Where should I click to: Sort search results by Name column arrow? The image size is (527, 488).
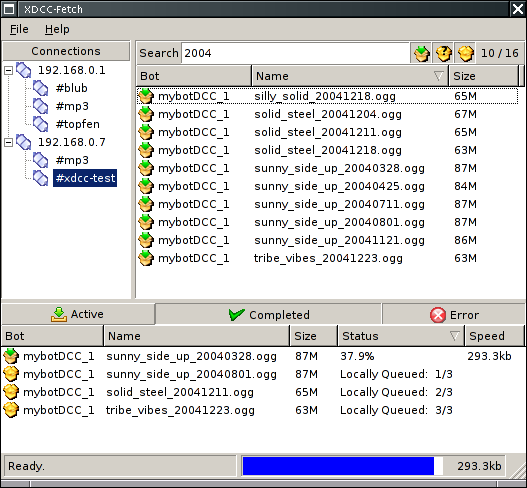pos(438,76)
